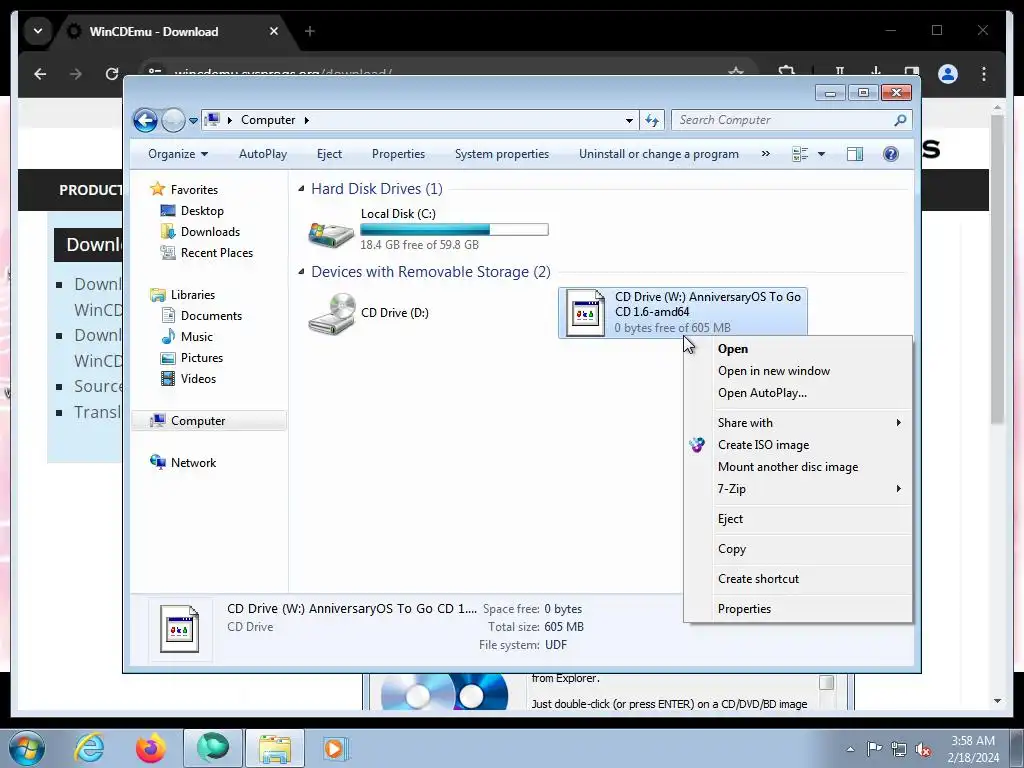Open the Videos library
Screen dimensions: 1024x768
pos(198,379)
